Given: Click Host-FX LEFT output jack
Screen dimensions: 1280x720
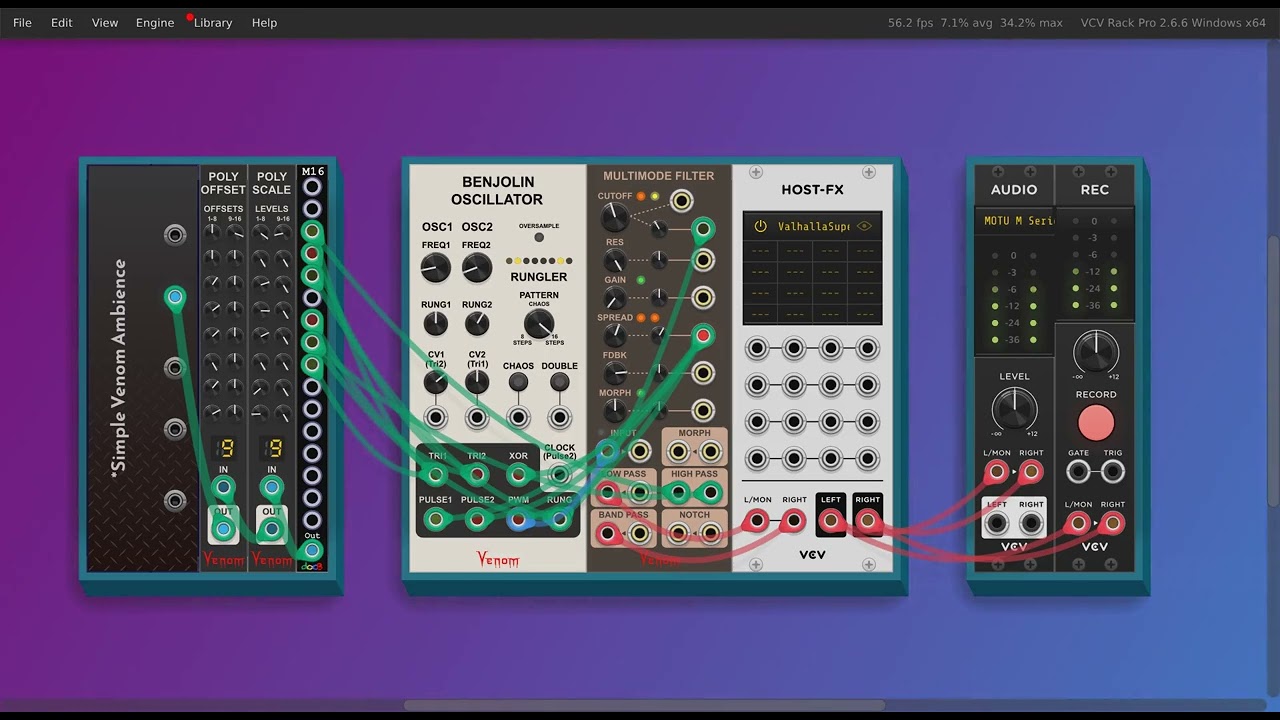Looking at the screenshot, I should 831,520.
